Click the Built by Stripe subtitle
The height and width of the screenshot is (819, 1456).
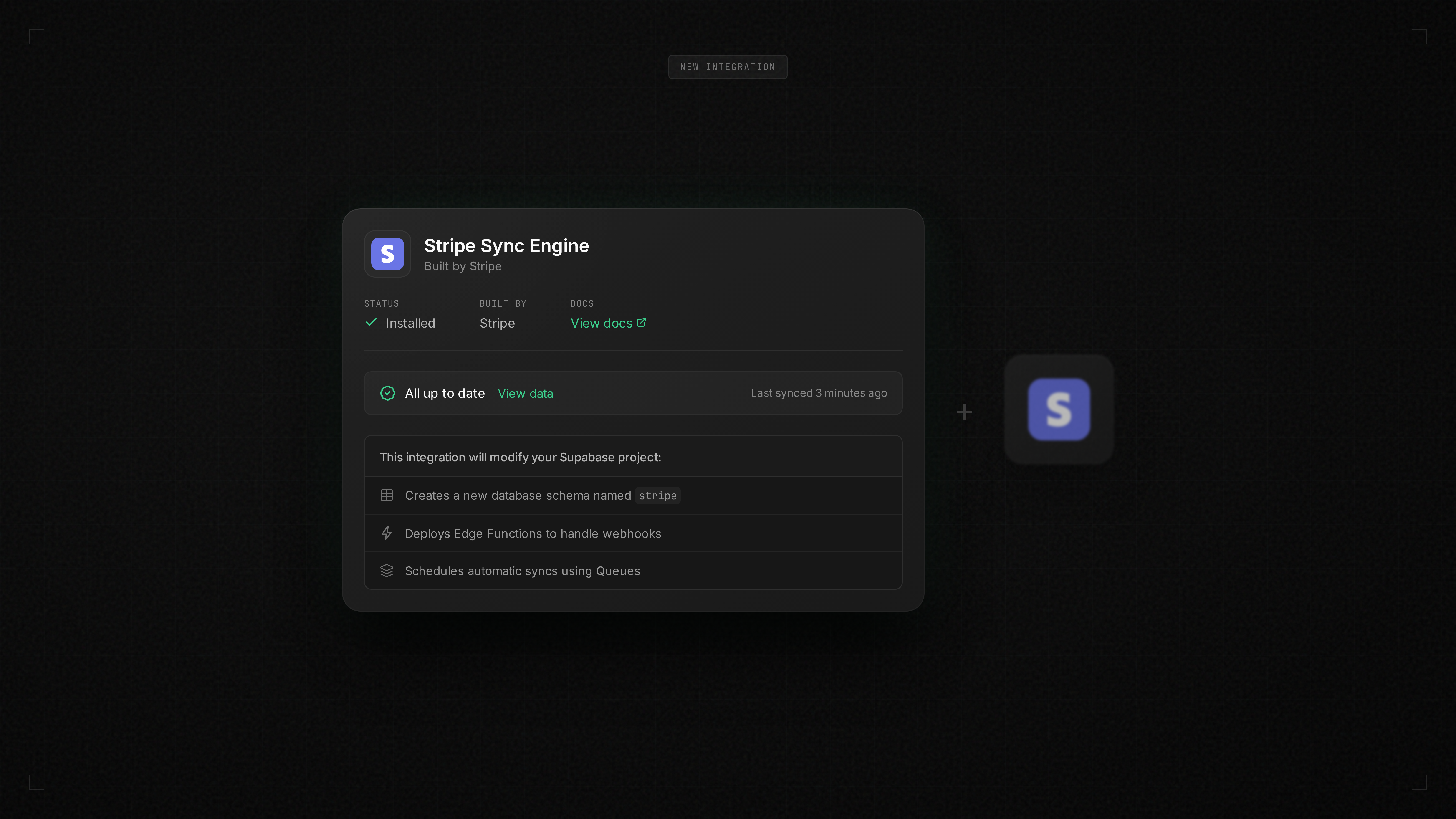click(462, 266)
